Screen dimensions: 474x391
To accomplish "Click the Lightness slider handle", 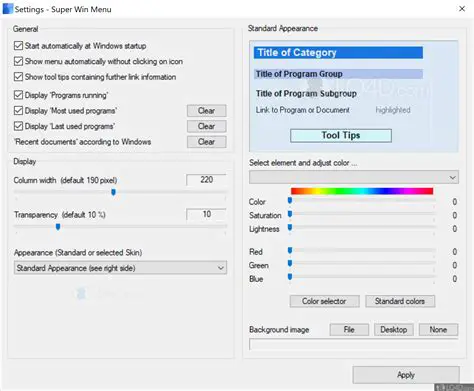I will click(290, 228).
